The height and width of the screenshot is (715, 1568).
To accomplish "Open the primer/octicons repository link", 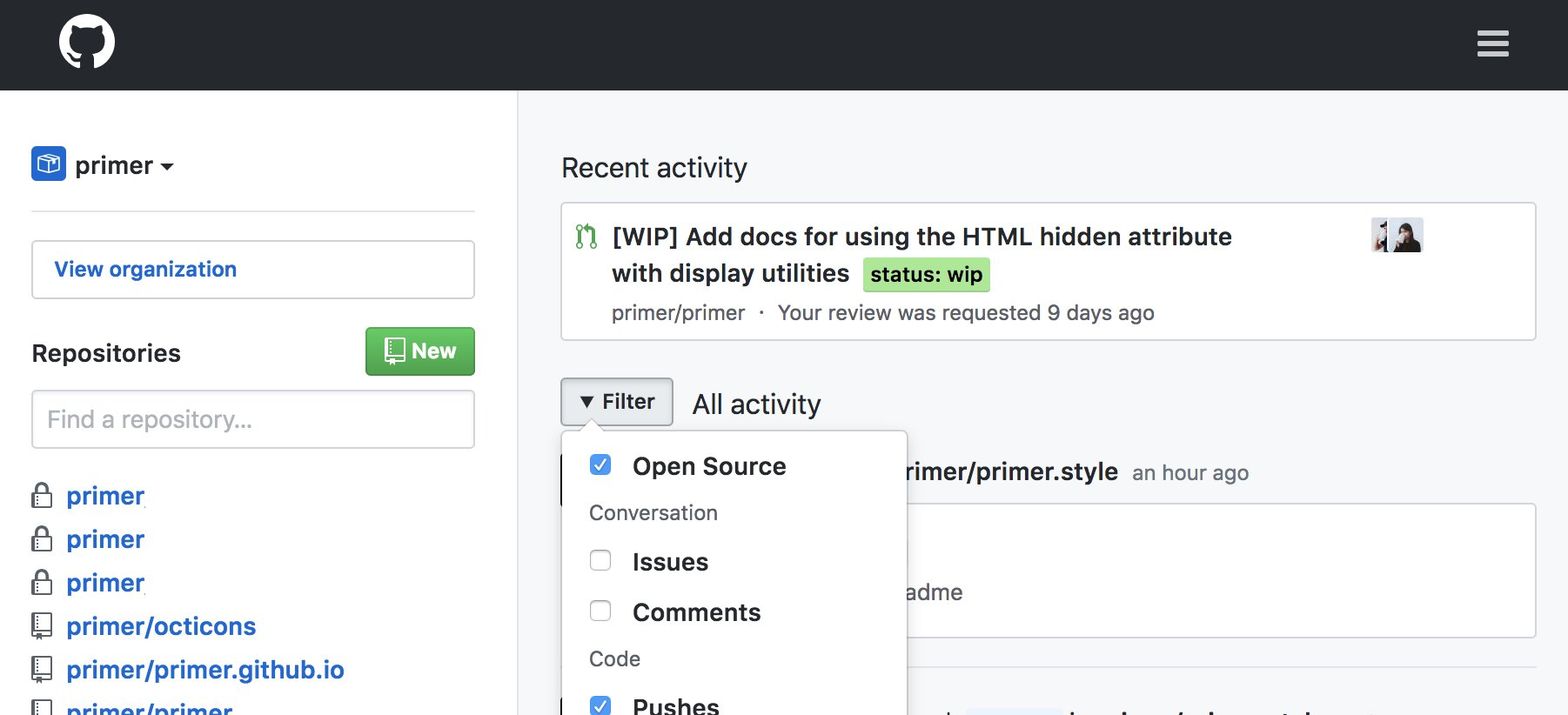I will [161, 626].
